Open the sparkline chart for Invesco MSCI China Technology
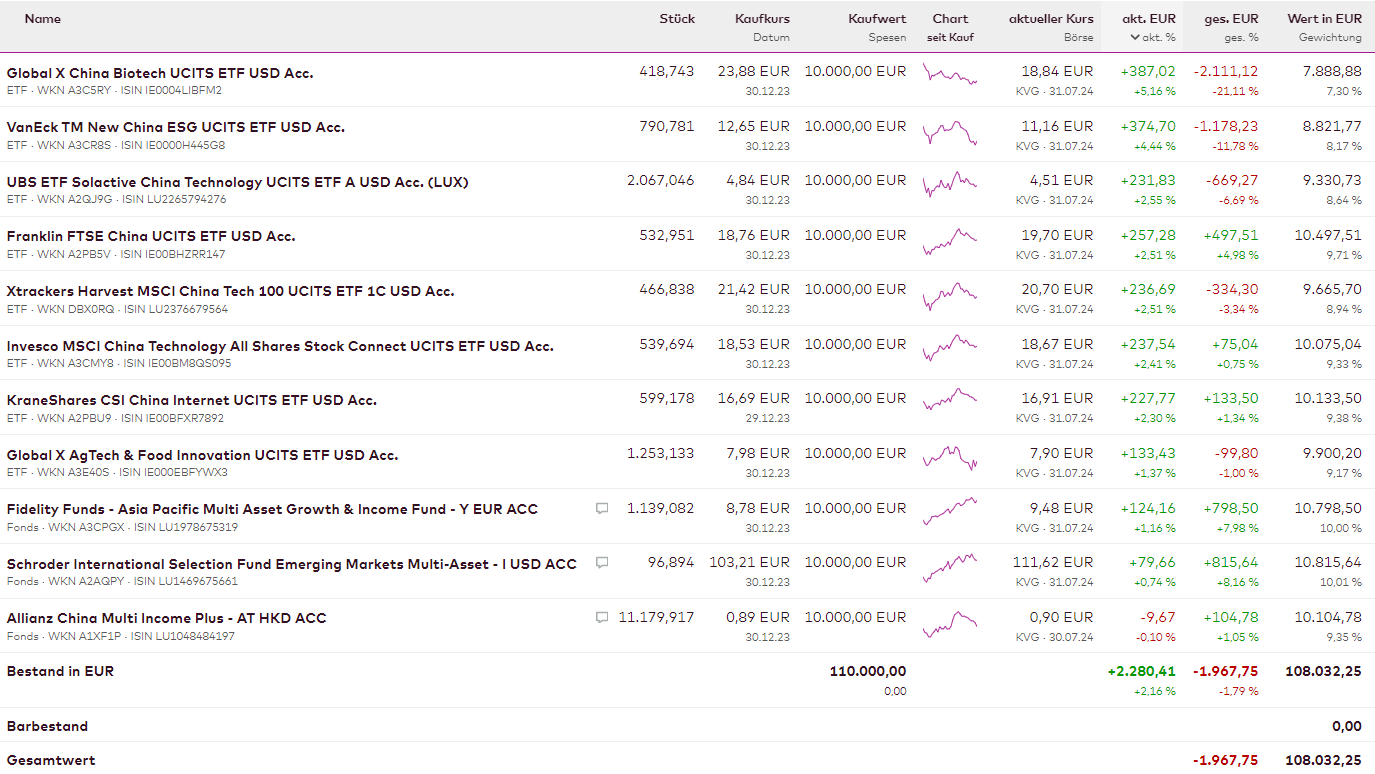The width and height of the screenshot is (1375, 774). [949, 348]
